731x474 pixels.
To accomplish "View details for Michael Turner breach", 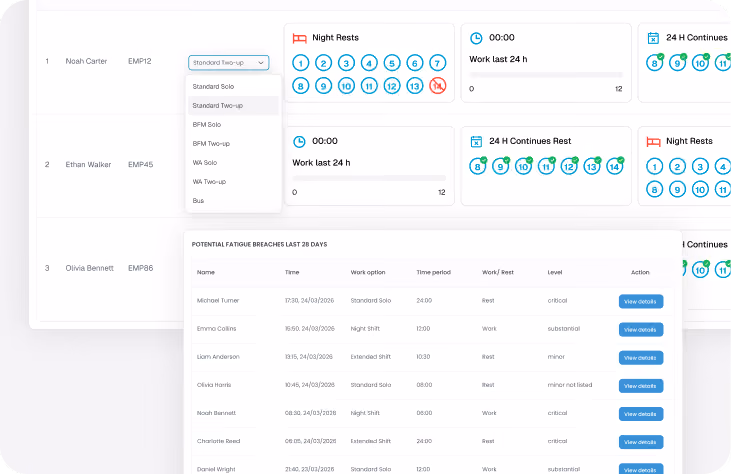I will [x=641, y=302].
